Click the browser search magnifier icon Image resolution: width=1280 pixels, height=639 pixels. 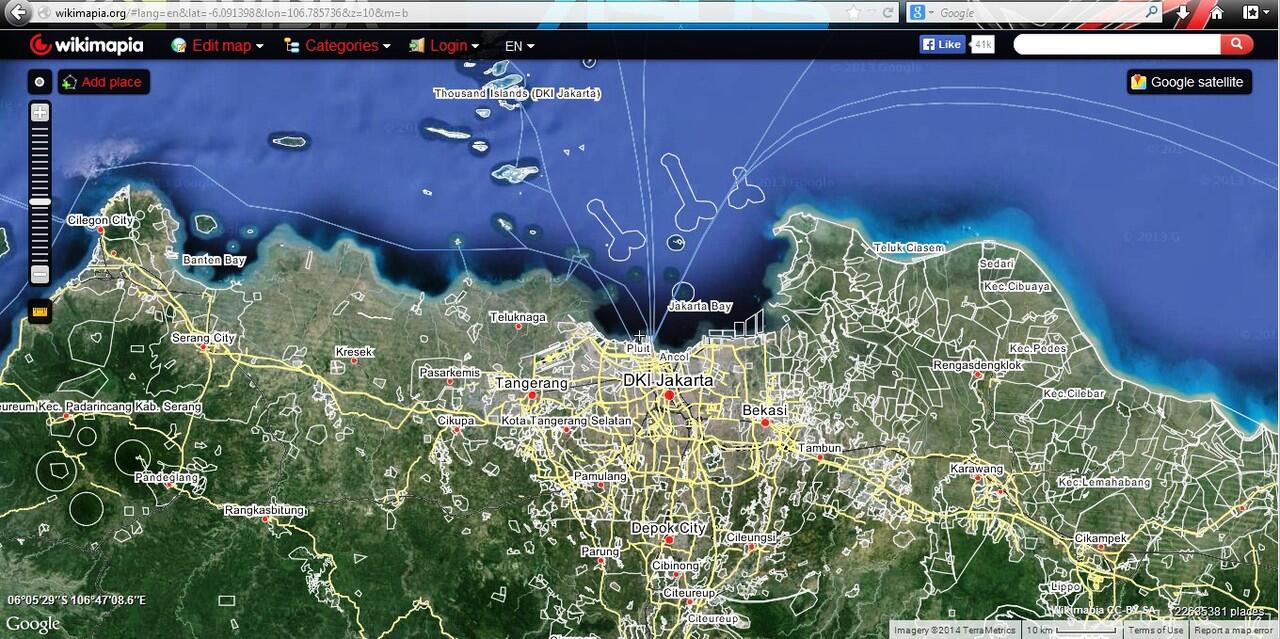(x=1152, y=13)
